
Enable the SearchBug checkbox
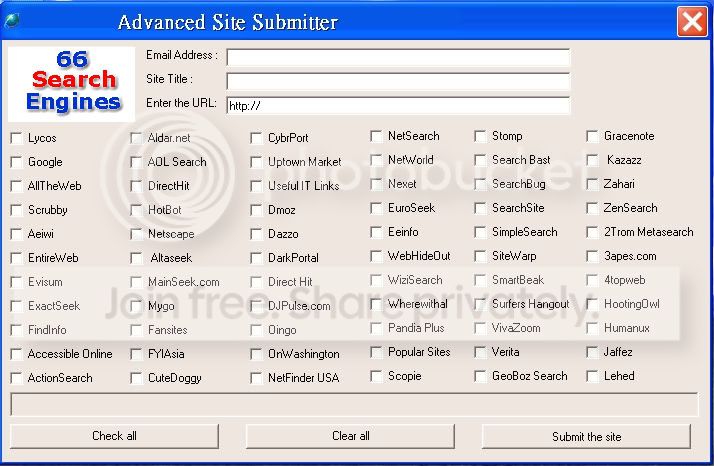point(480,184)
